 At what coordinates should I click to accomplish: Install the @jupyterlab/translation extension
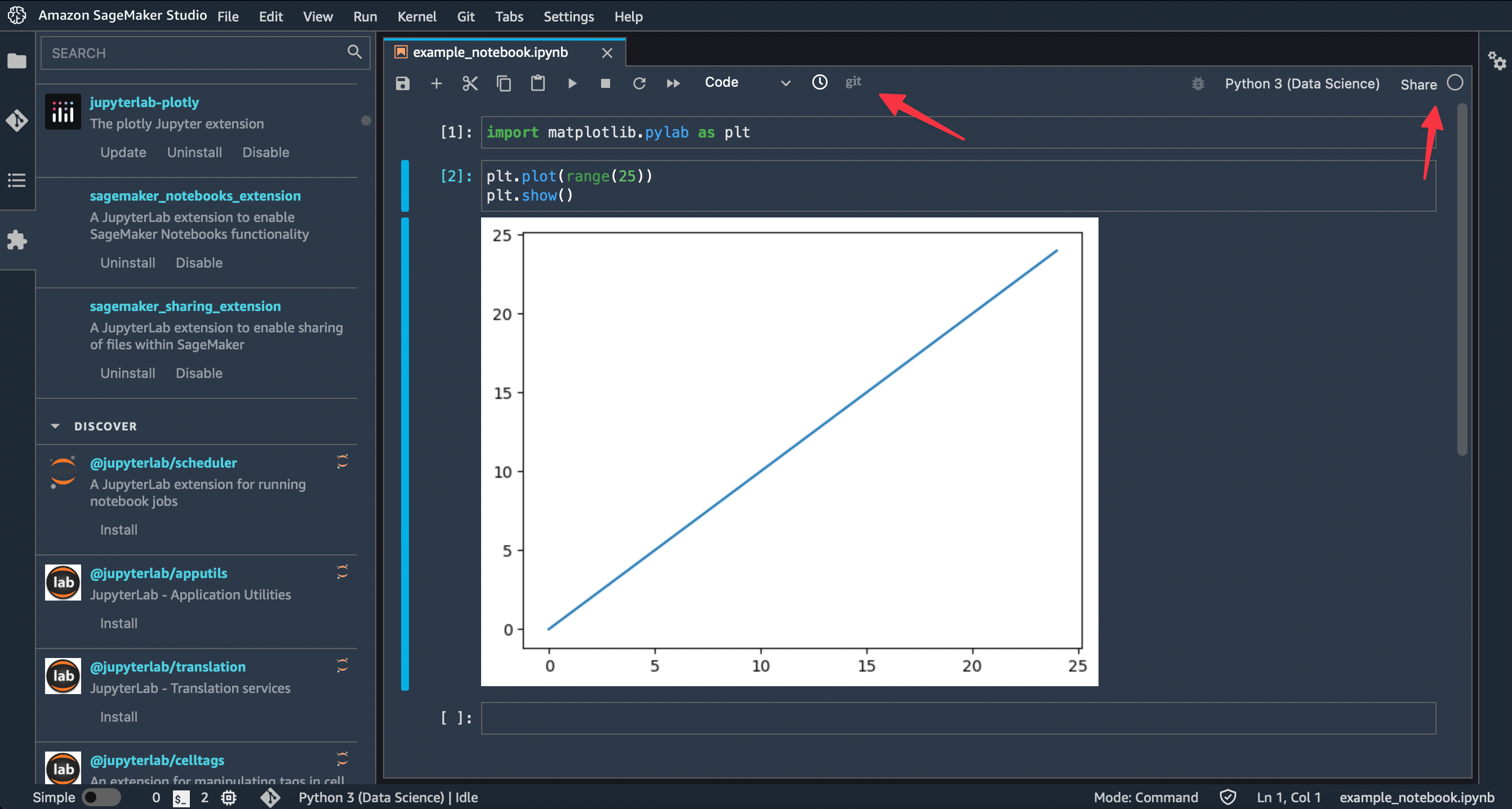[118, 717]
